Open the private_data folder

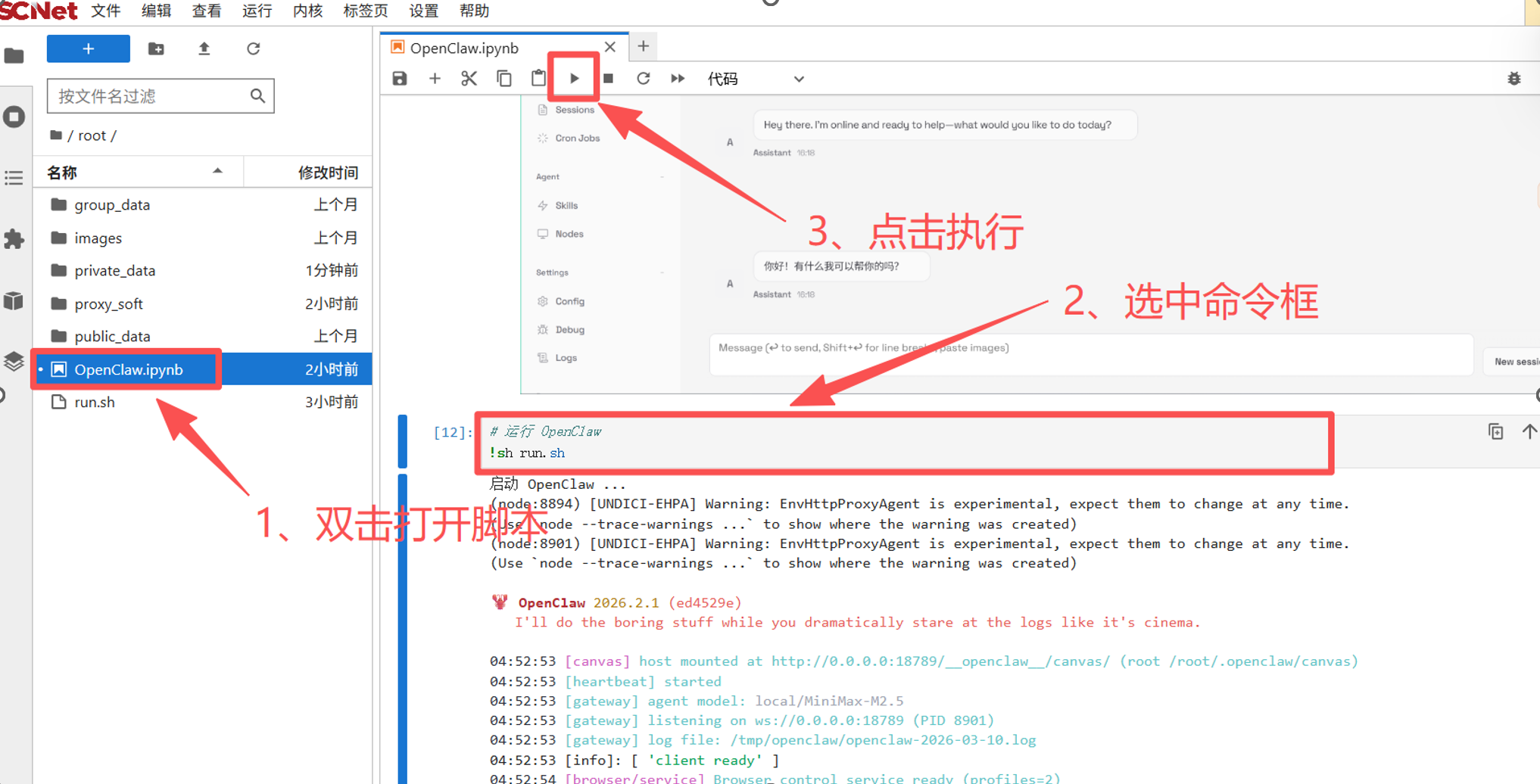click(114, 270)
